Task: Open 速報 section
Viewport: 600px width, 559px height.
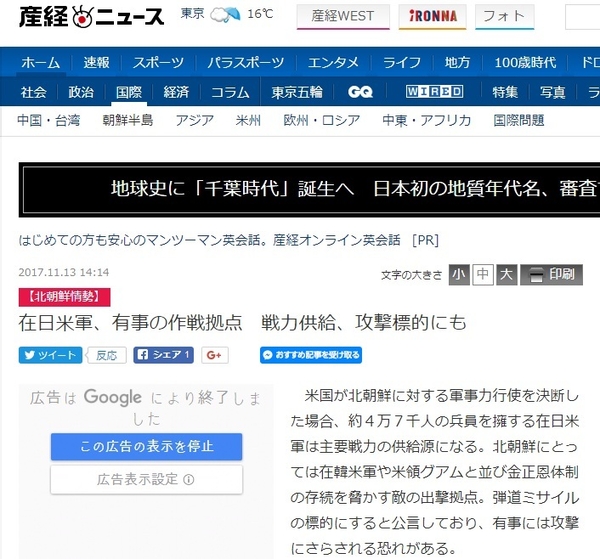Action: (x=96, y=62)
